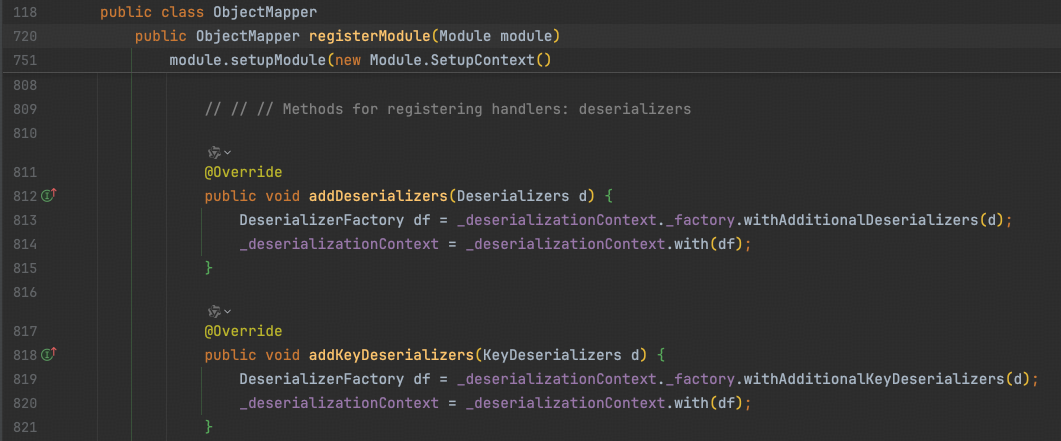1061x441 pixels.
Task: Click the closing brace on line 815
Action: pos(209,268)
